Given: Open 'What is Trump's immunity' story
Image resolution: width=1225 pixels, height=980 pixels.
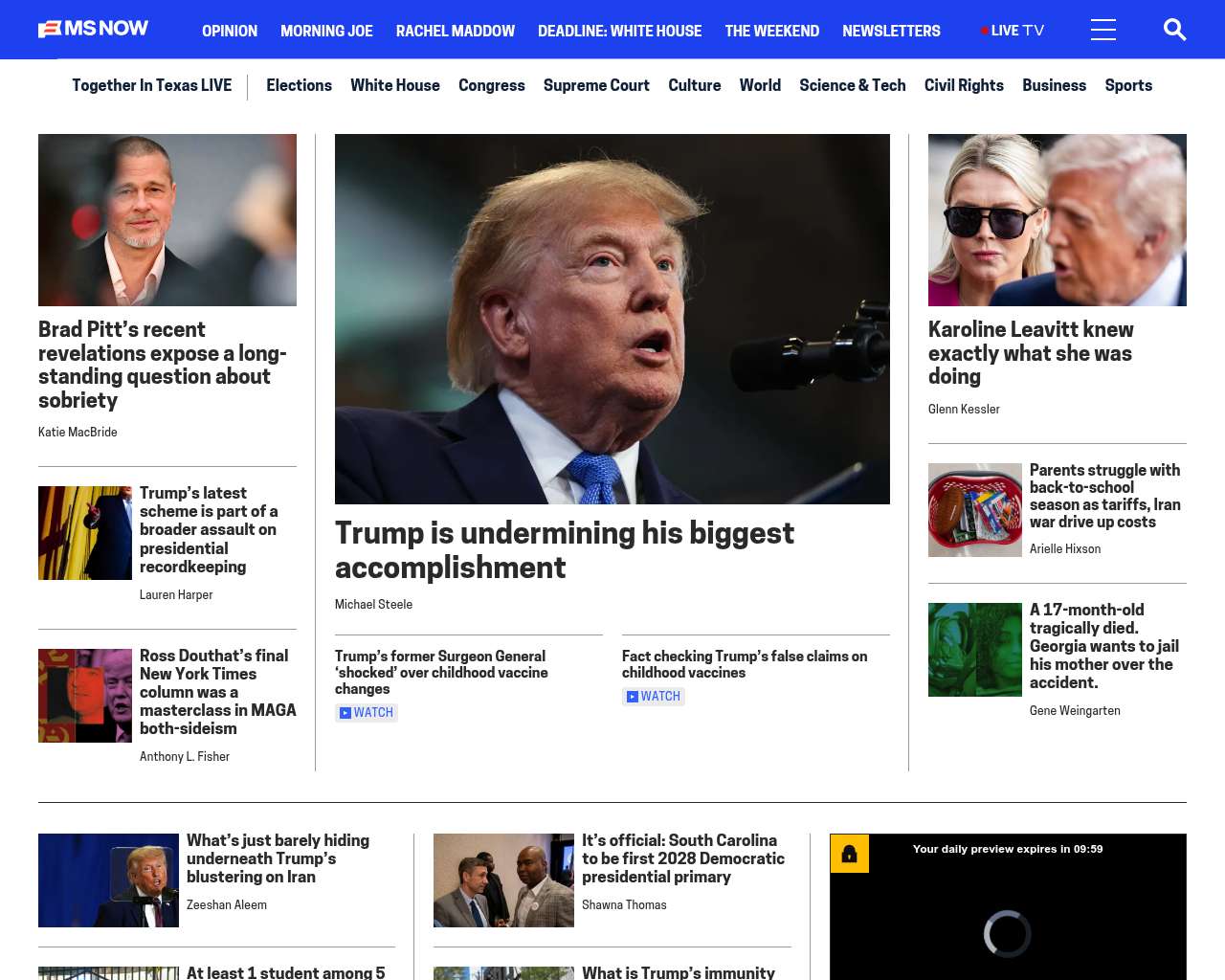Looking at the screenshot, I should 679,972.
